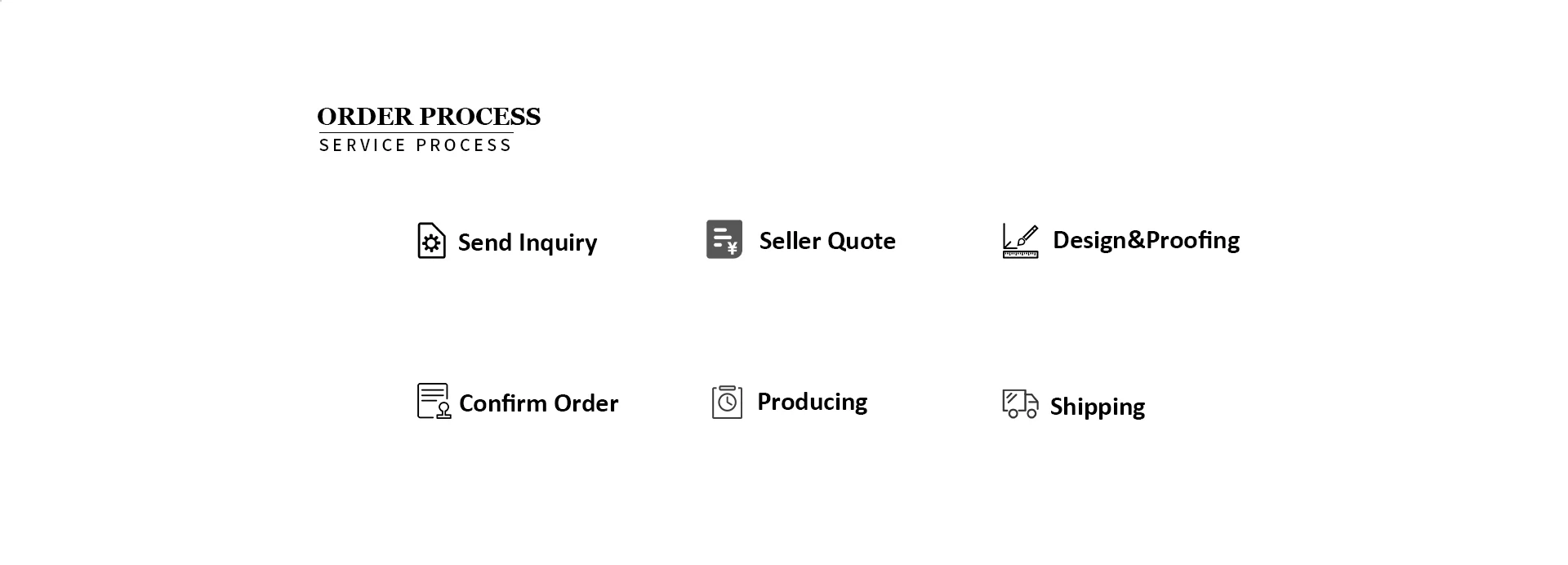Click the divider line under ORDER PROCESS

click(x=416, y=132)
